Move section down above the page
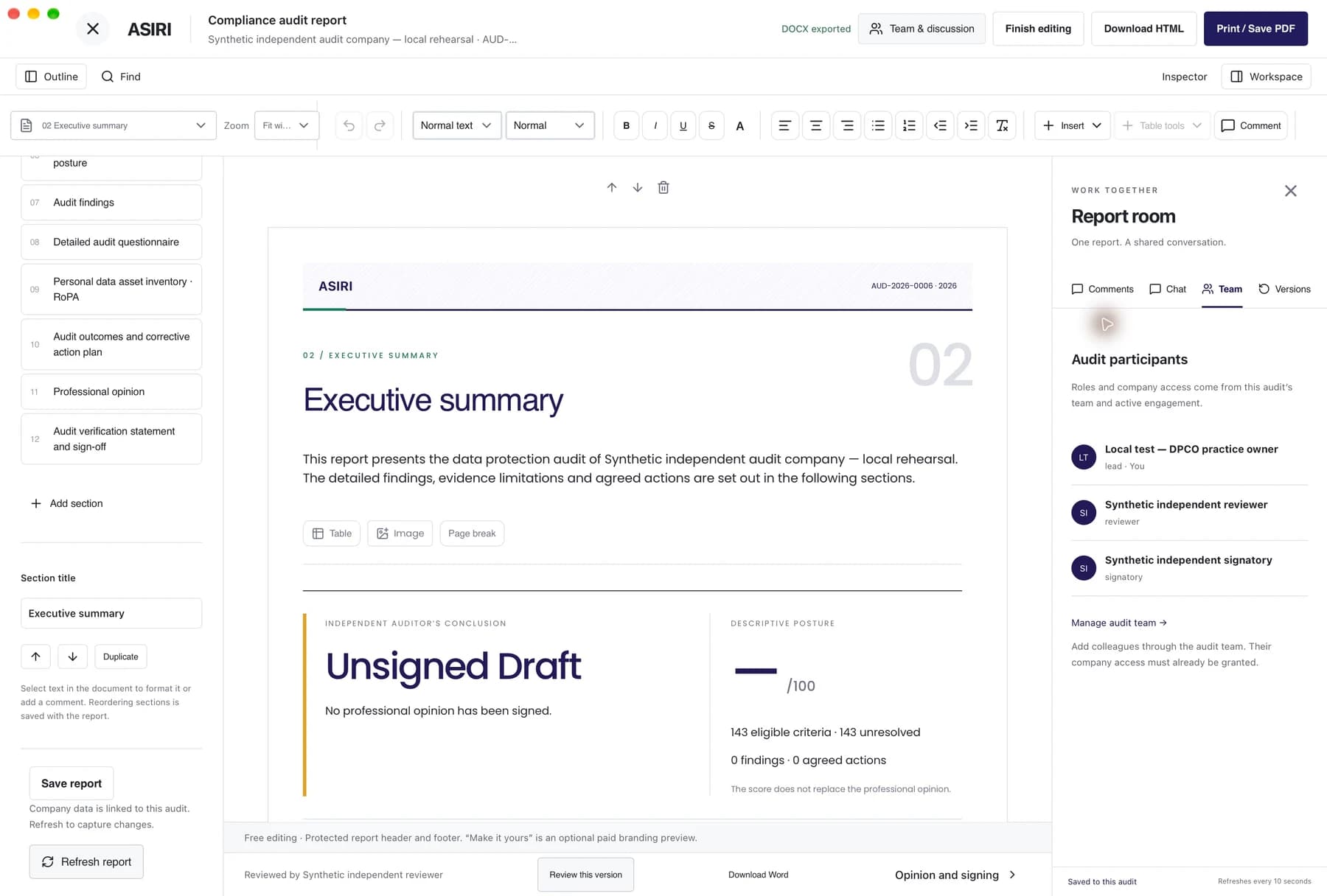The height and width of the screenshot is (896, 1327). (x=638, y=187)
